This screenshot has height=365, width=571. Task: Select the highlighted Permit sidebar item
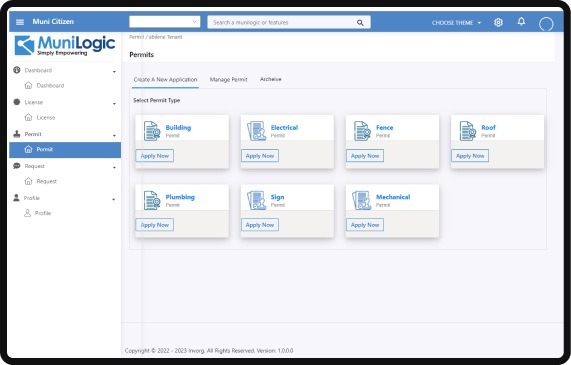point(65,150)
